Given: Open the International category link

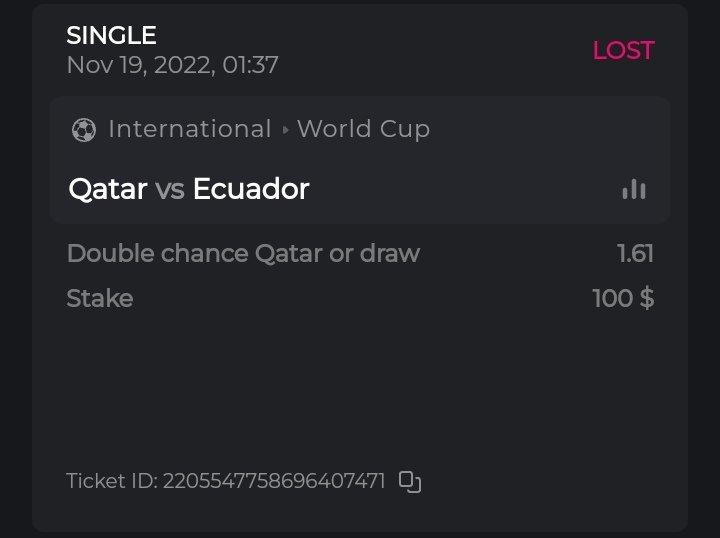Looking at the screenshot, I should [x=189, y=129].
